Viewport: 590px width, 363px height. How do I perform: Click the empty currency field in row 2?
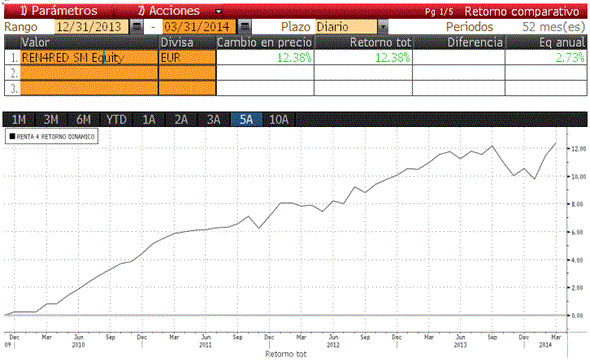pyautogui.click(x=187, y=73)
